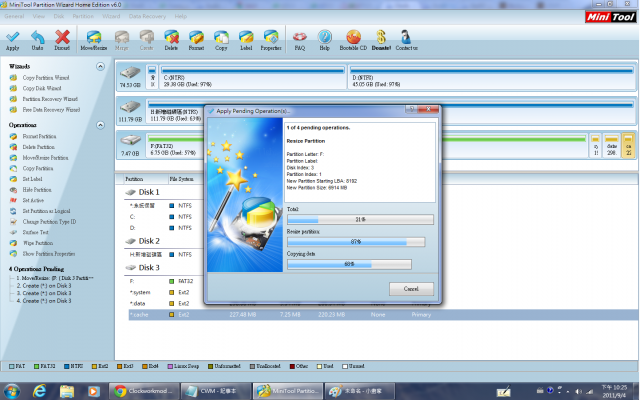Click Format Partition in Operations panel

[x=39, y=136]
